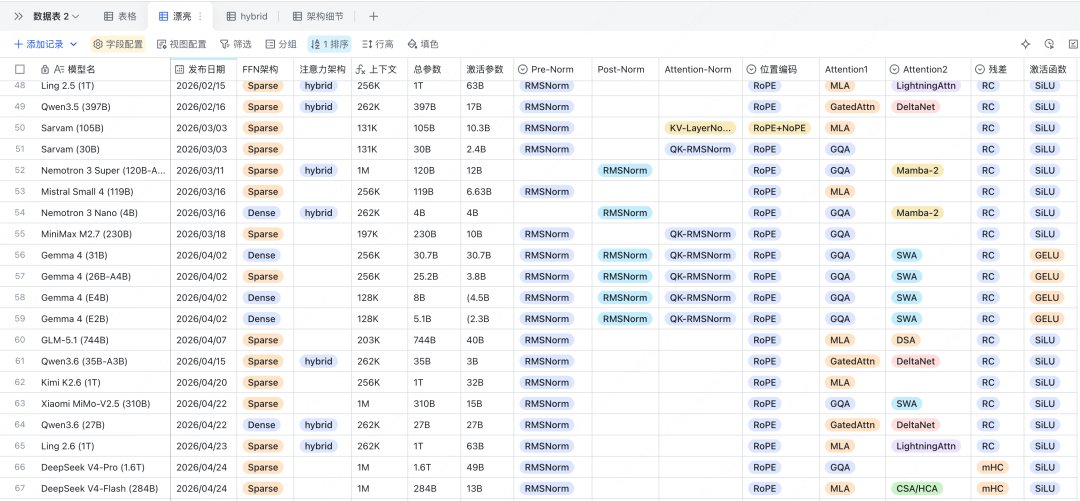
Task: Open the 填色 fill color options
Action: pos(423,44)
